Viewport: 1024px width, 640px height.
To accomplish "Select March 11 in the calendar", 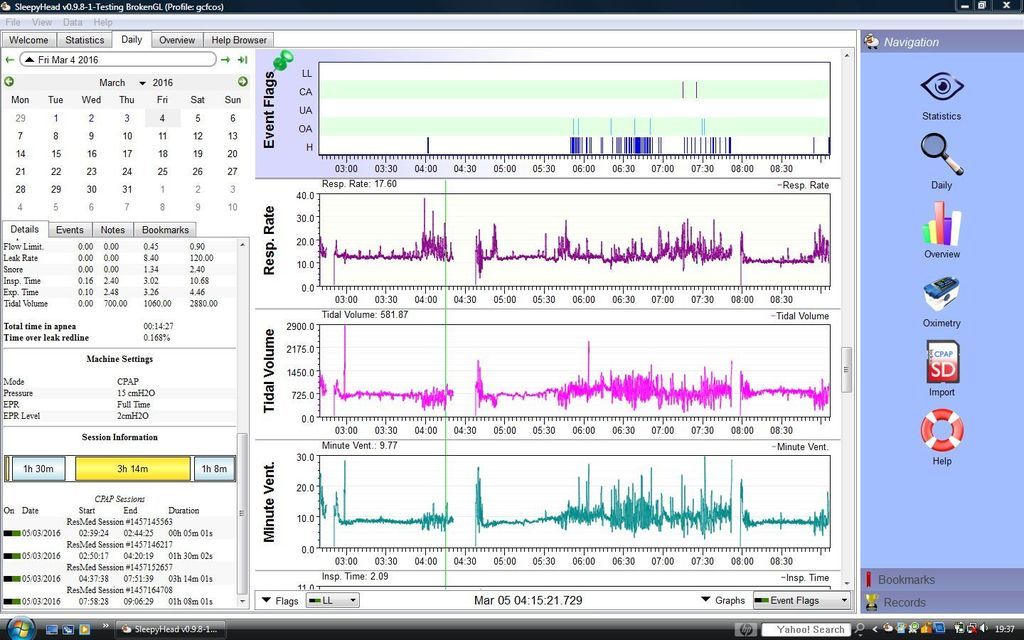I will 162,136.
